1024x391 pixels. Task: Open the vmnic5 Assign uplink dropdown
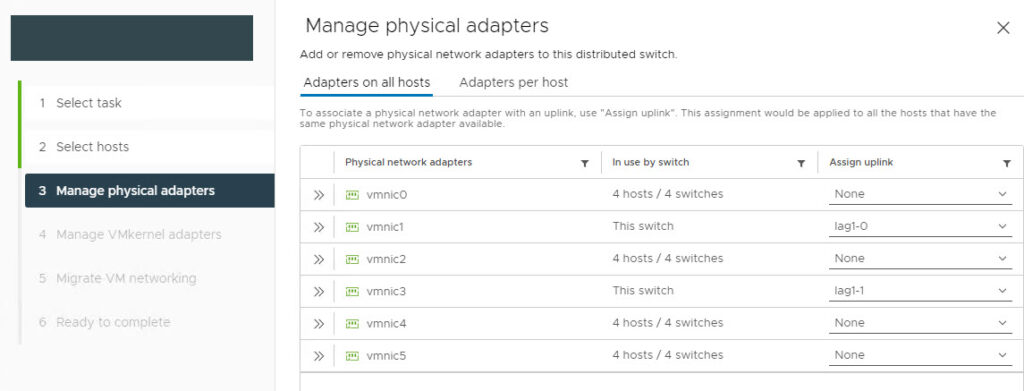pyautogui.click(x=920, y=355)
